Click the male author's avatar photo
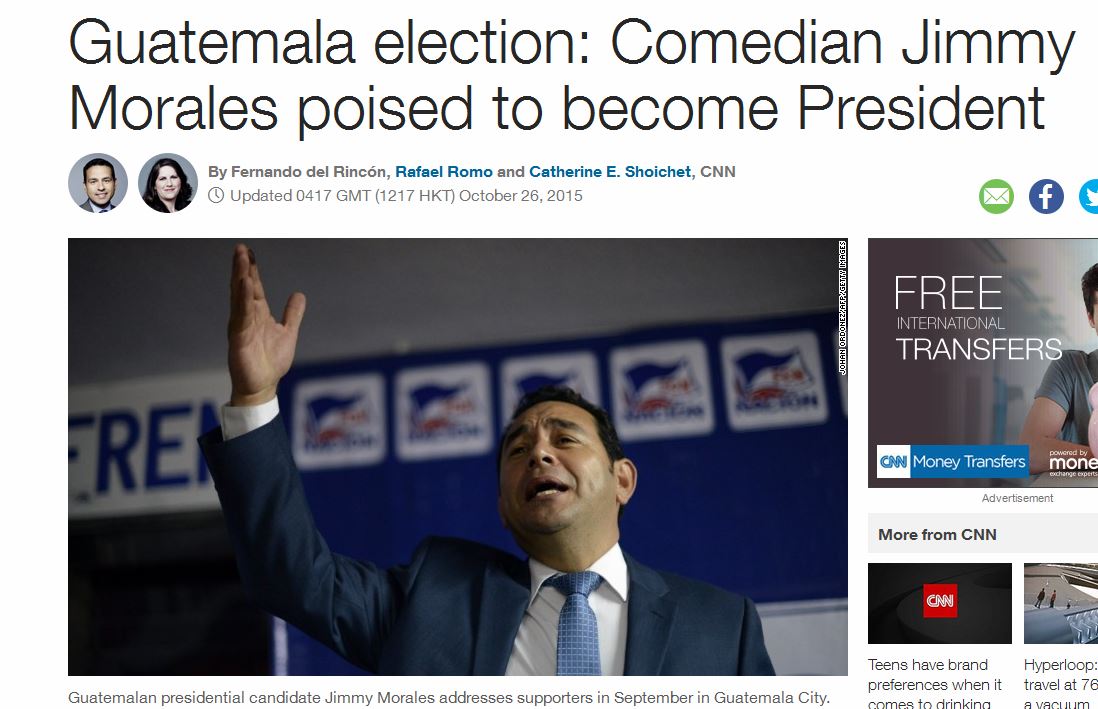Image resolution: width=1098 pixels, height=709 pixels. coord(98,183)
